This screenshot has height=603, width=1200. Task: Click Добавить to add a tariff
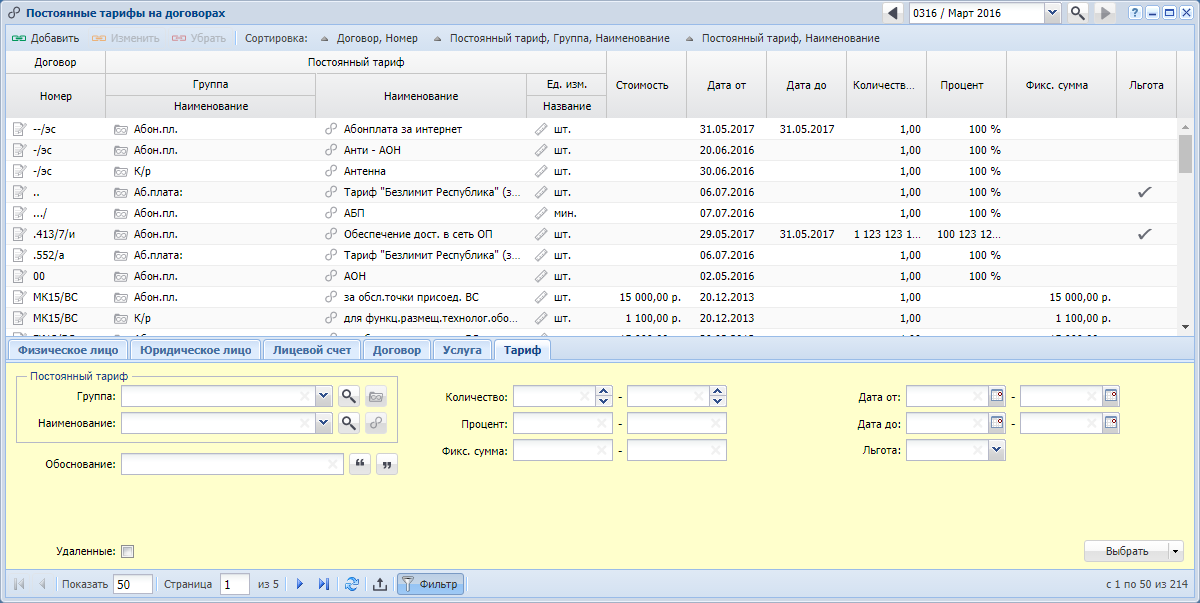(47, 38)
